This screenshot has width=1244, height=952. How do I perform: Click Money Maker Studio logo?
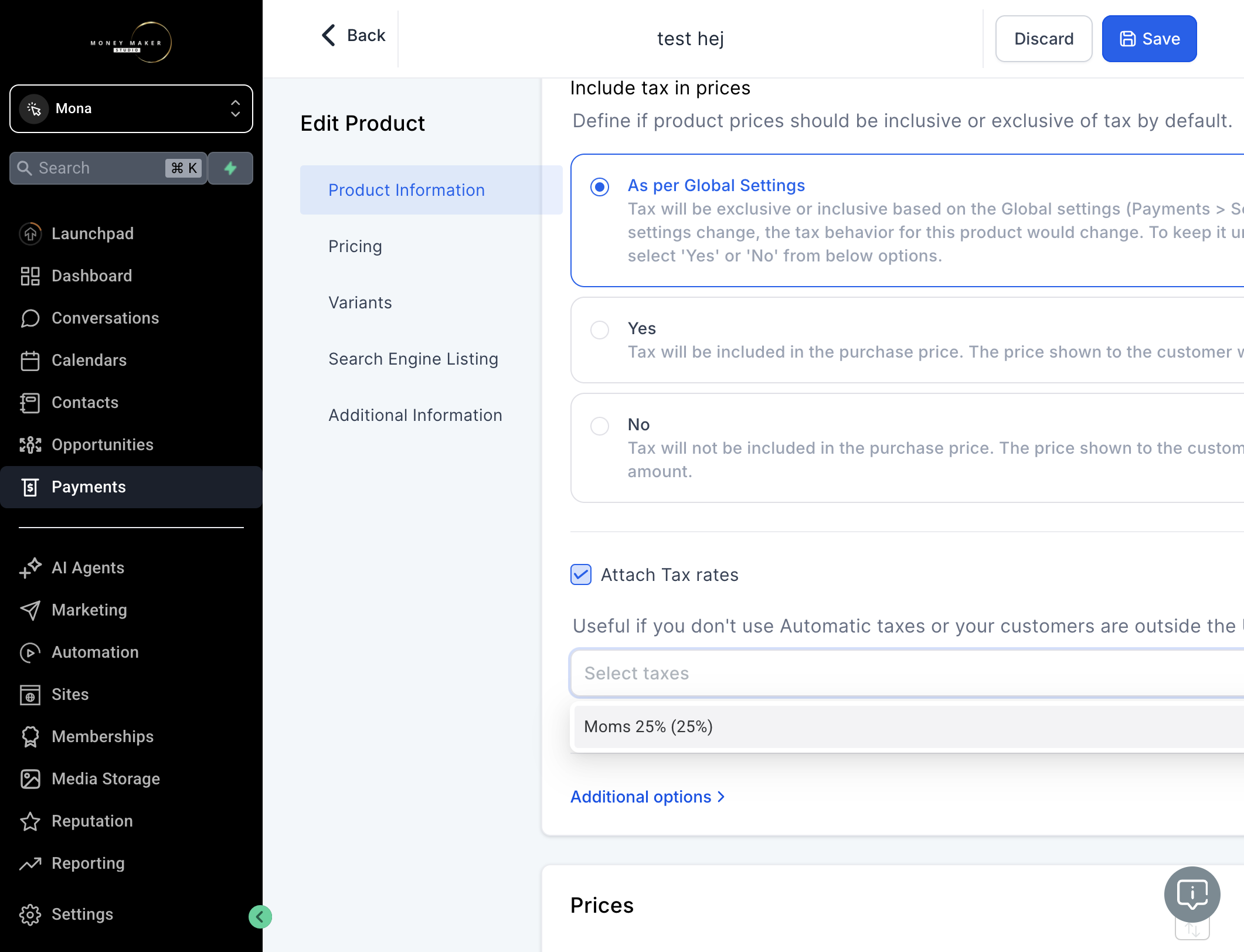tap(131, 42)
